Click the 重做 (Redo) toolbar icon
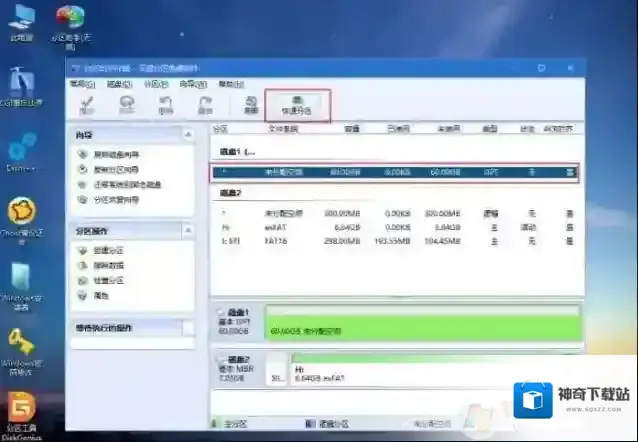This screenshot has height=442, width=638. [204, 105]
